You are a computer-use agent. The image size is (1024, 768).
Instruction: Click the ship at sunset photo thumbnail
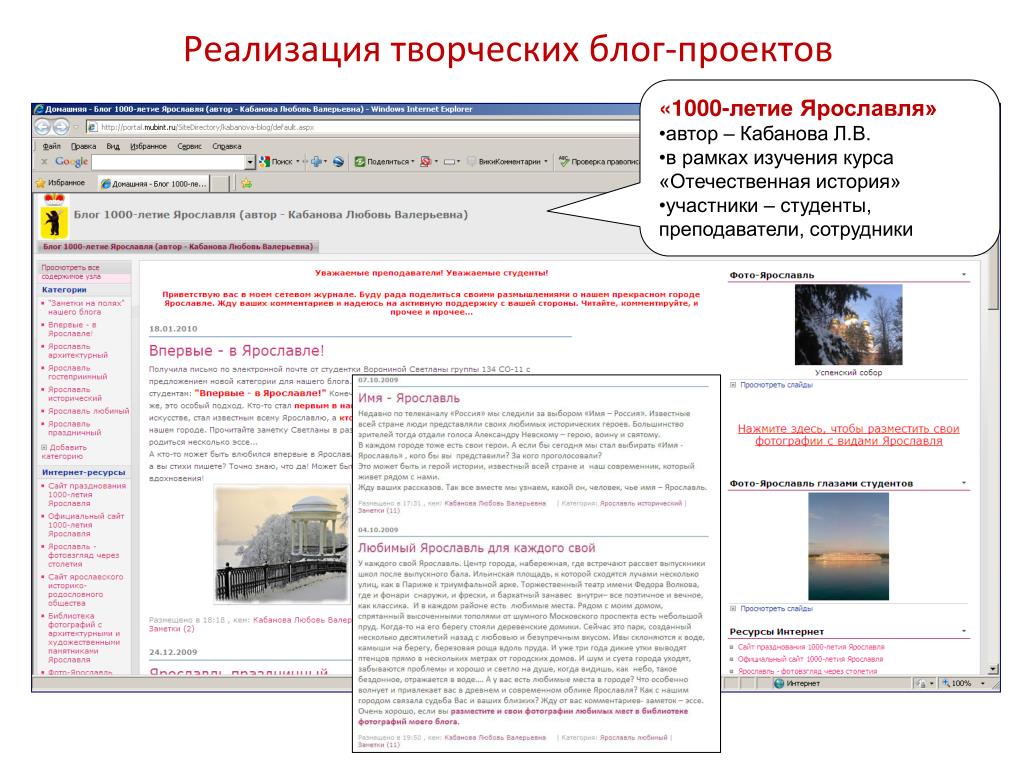[848, 546]
